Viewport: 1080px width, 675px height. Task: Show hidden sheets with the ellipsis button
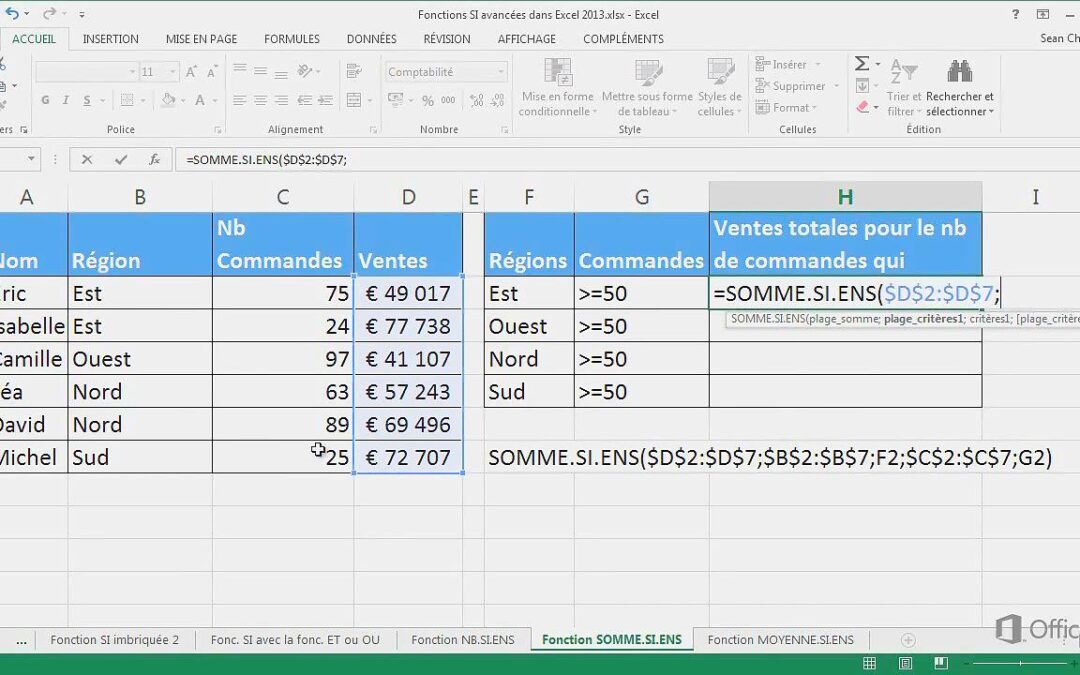point(21,640)
